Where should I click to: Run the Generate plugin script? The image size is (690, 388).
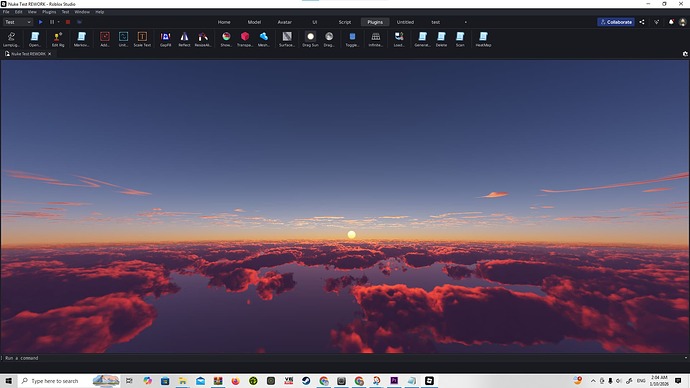coord(422,39)
